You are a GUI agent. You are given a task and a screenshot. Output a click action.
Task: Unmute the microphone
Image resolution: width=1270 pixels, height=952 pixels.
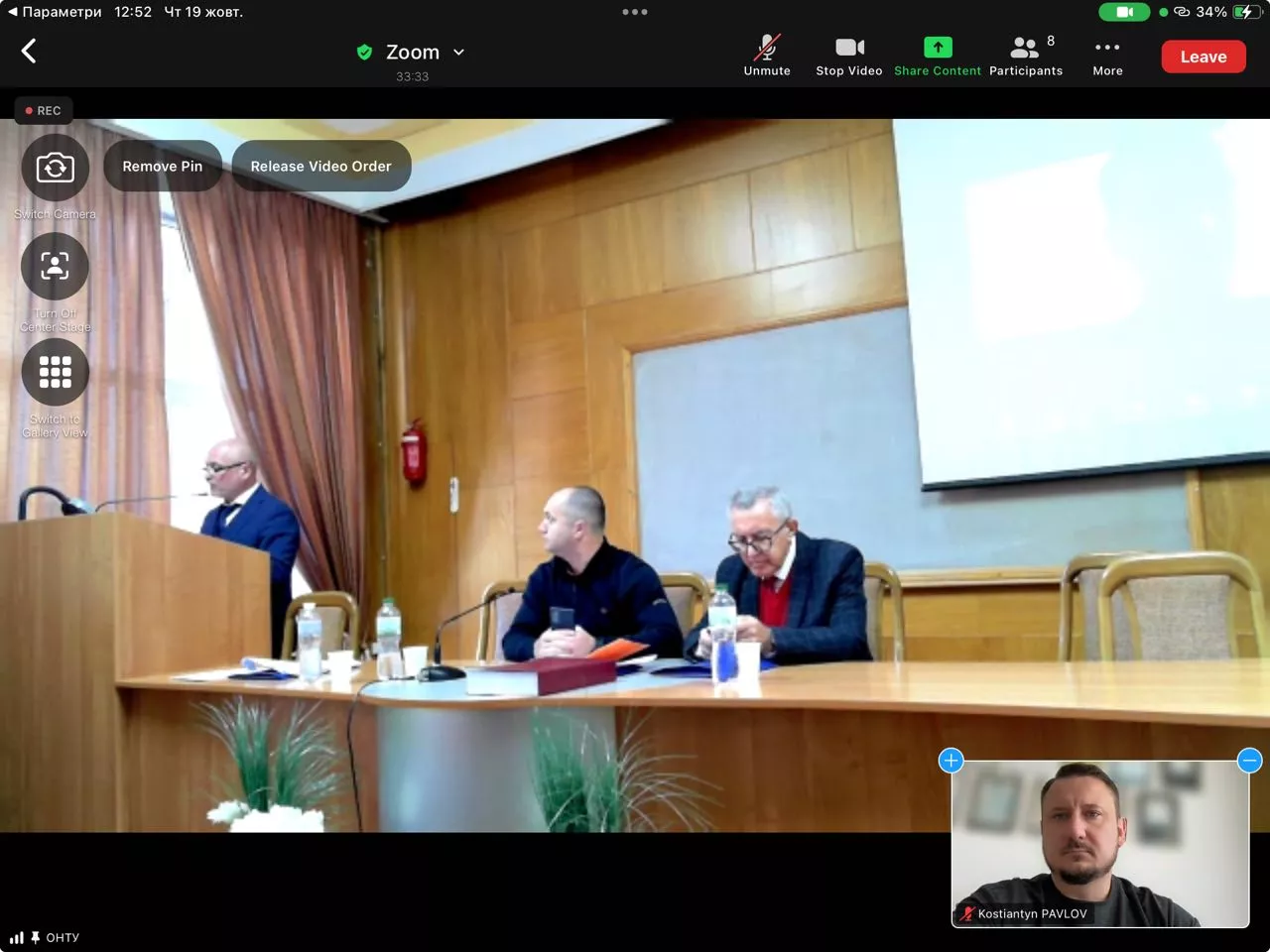(767, 56)
